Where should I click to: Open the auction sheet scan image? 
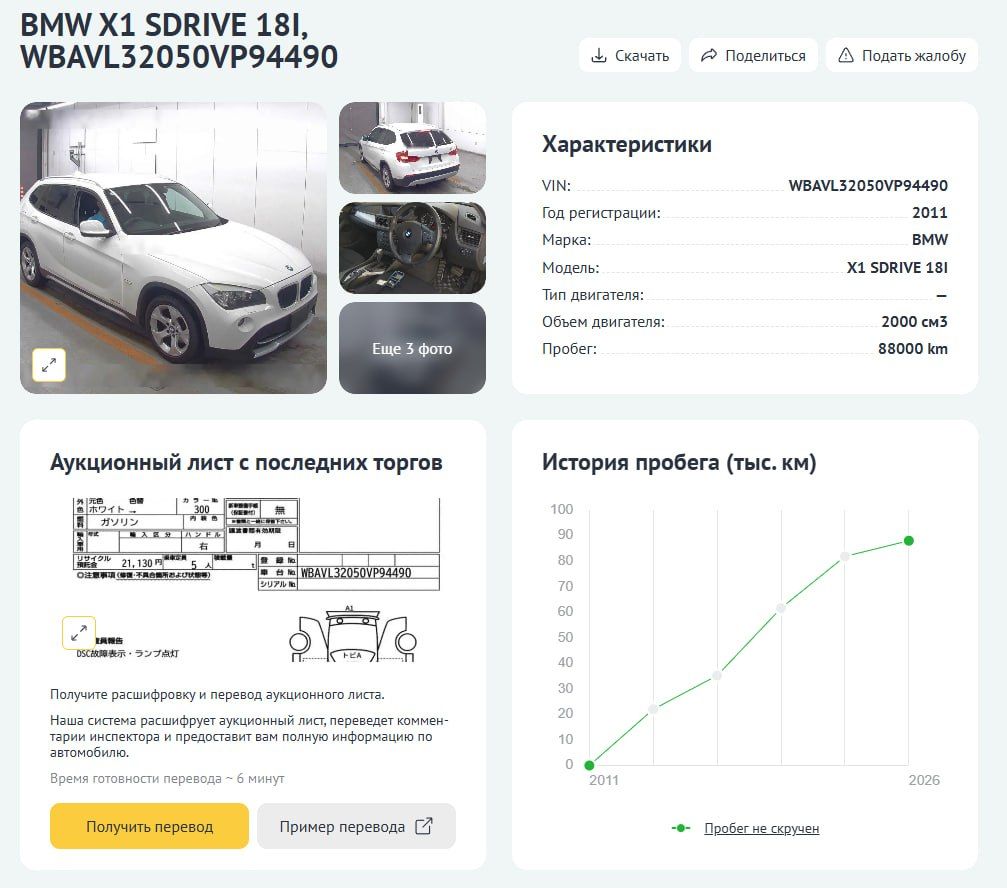256,580
